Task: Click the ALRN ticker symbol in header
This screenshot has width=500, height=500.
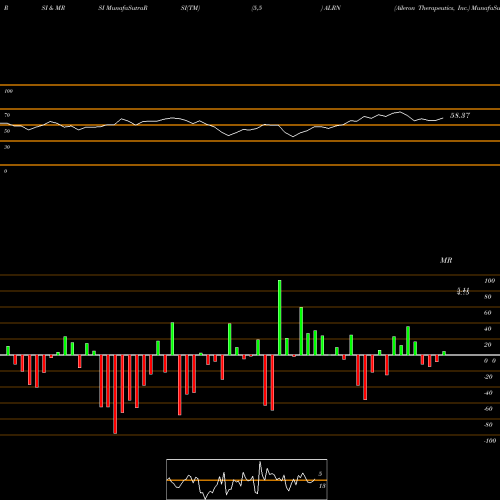Action: coord(332,8)
